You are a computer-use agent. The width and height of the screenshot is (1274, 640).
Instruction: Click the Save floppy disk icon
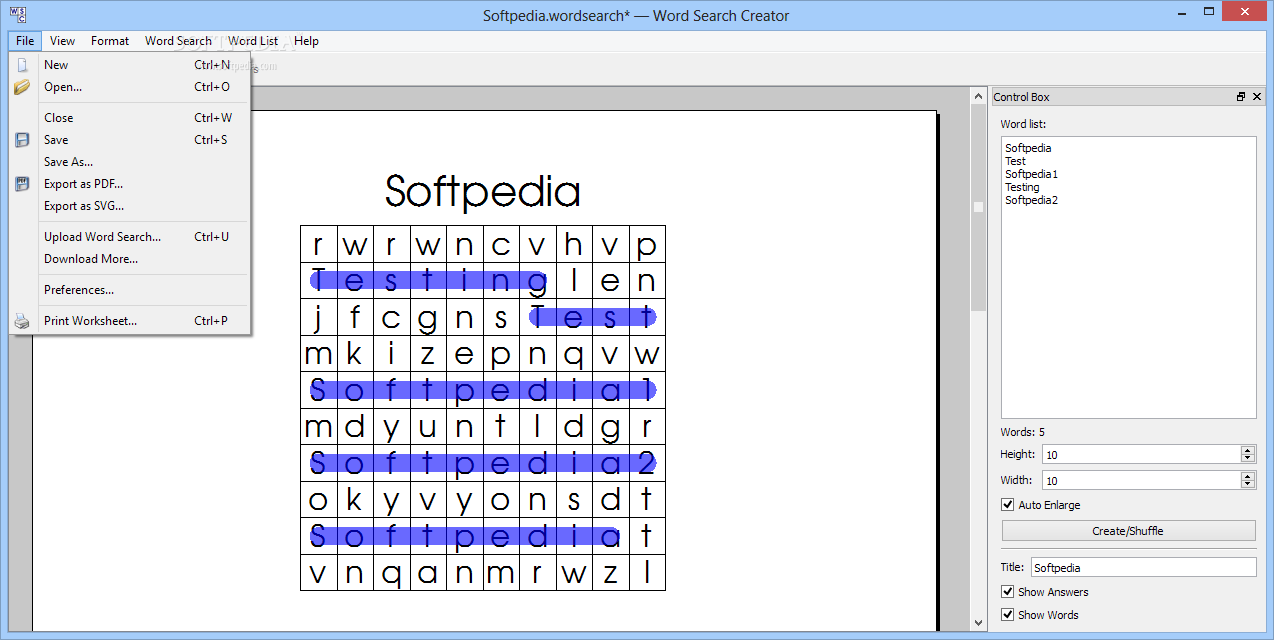click(x=22, y=140)
